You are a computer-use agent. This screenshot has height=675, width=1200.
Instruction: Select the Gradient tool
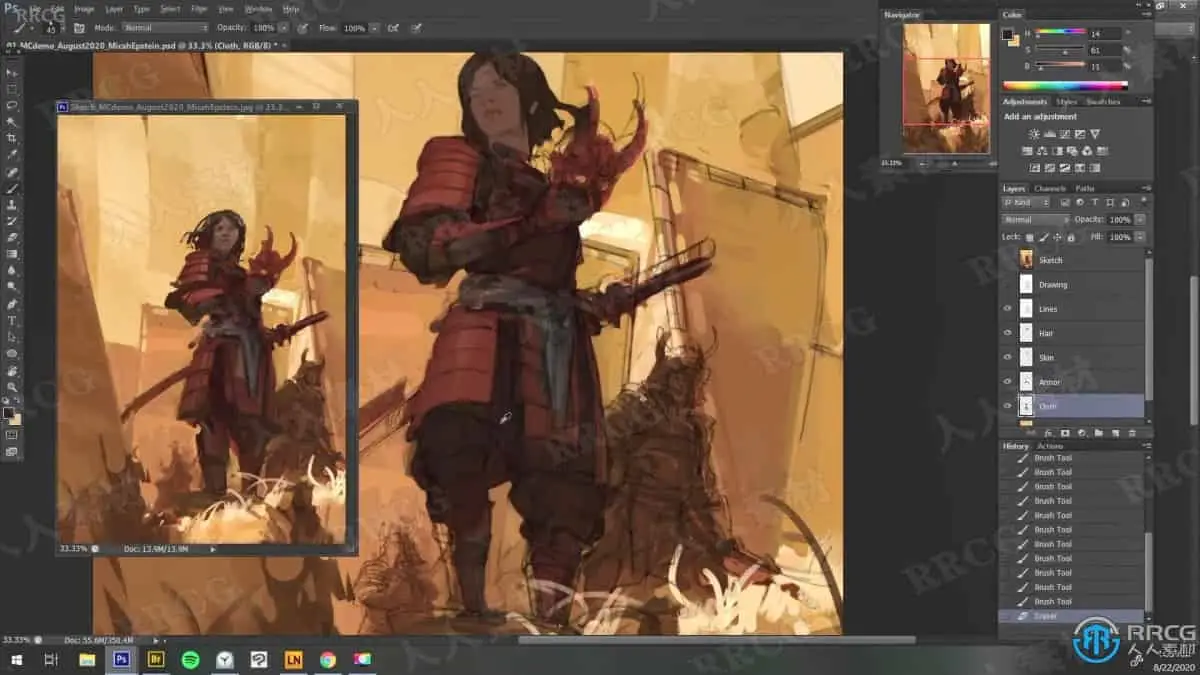[12, 254]
